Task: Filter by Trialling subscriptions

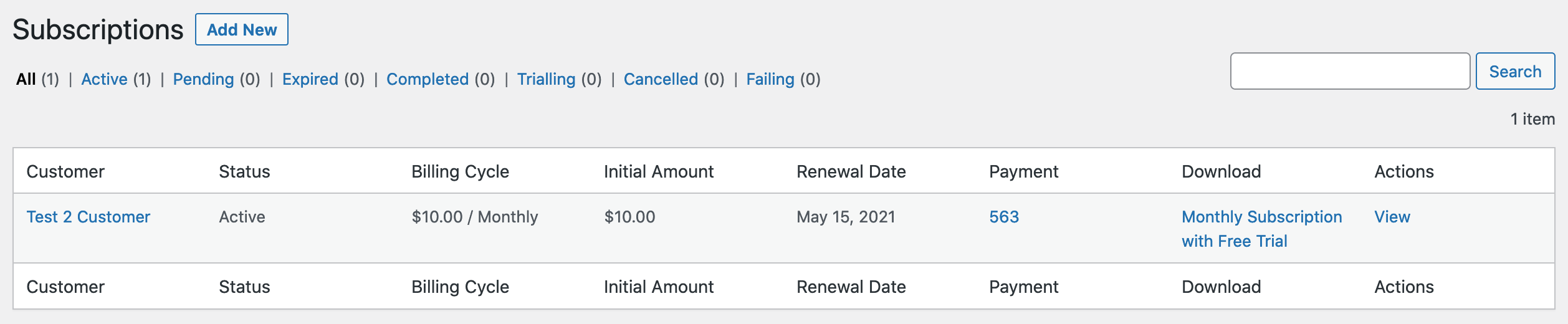Action: pyautogui.click(x=546, y=80)
